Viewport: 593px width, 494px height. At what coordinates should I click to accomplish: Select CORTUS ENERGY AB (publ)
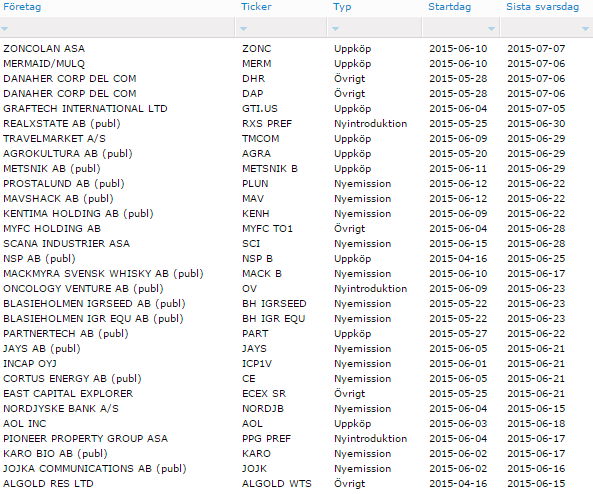pos(72,379)
